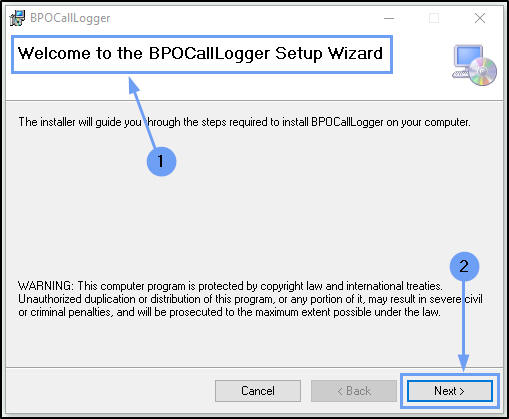
Task: Close the setup wizard with the X
Action: [480, 18]
